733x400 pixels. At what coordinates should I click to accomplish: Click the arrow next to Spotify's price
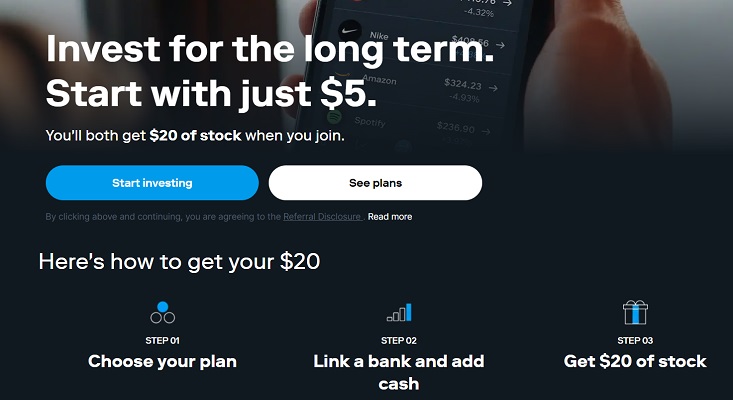(x=486, y=132)
